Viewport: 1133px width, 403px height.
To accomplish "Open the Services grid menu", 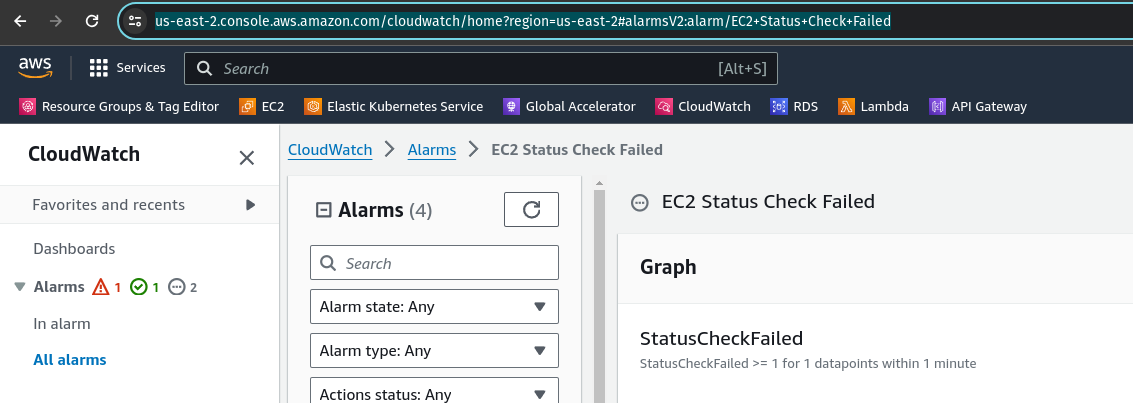I will (x=98, y=68).
